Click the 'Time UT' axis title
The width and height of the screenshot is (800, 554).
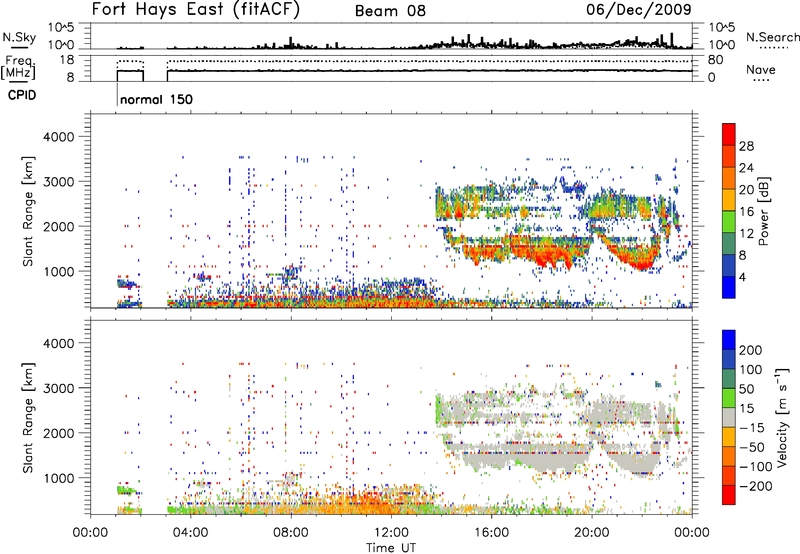[391, 547]
